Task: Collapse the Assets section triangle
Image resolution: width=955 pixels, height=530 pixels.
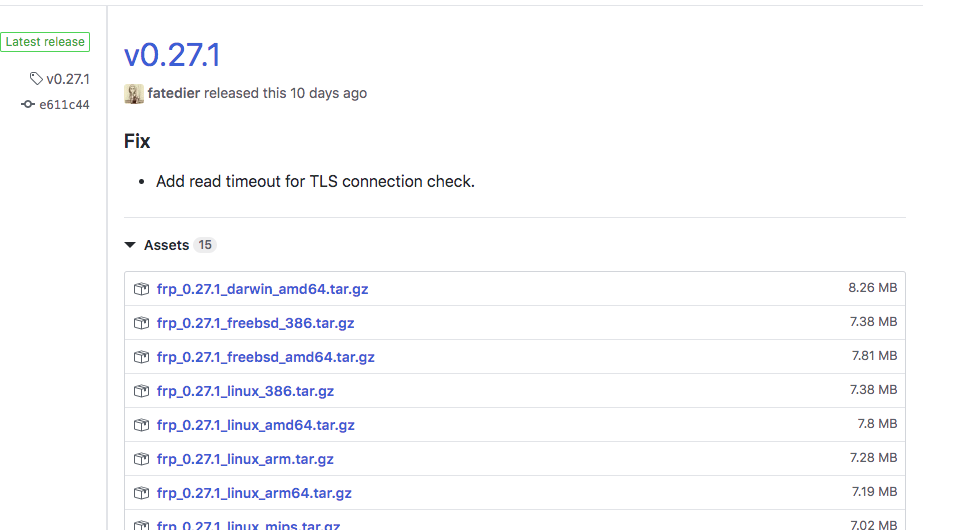Action: [x=130, y=245]
